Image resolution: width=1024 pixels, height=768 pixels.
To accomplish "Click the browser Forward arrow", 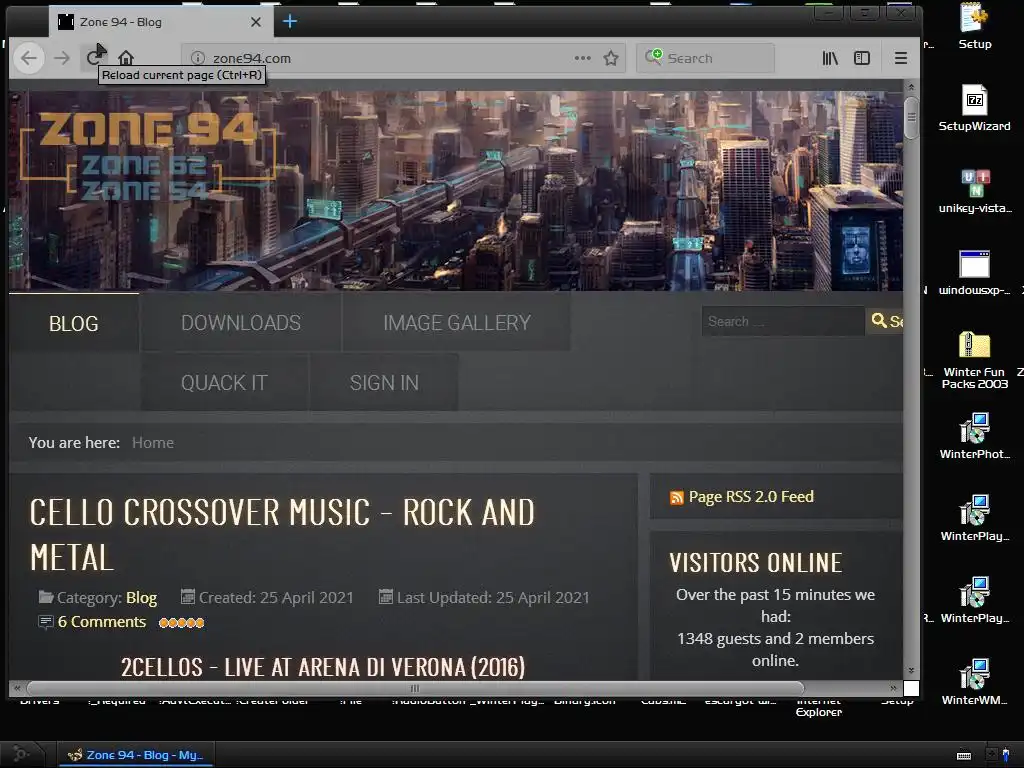I will point(62,58).
